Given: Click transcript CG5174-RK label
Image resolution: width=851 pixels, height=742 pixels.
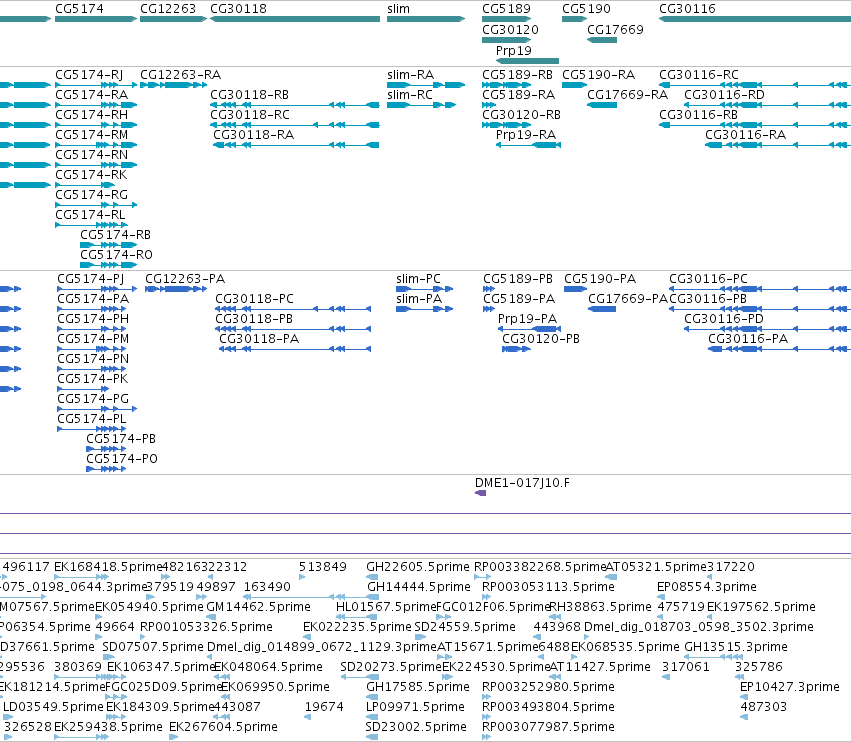Looking at the screenshot, I should 91,175.
